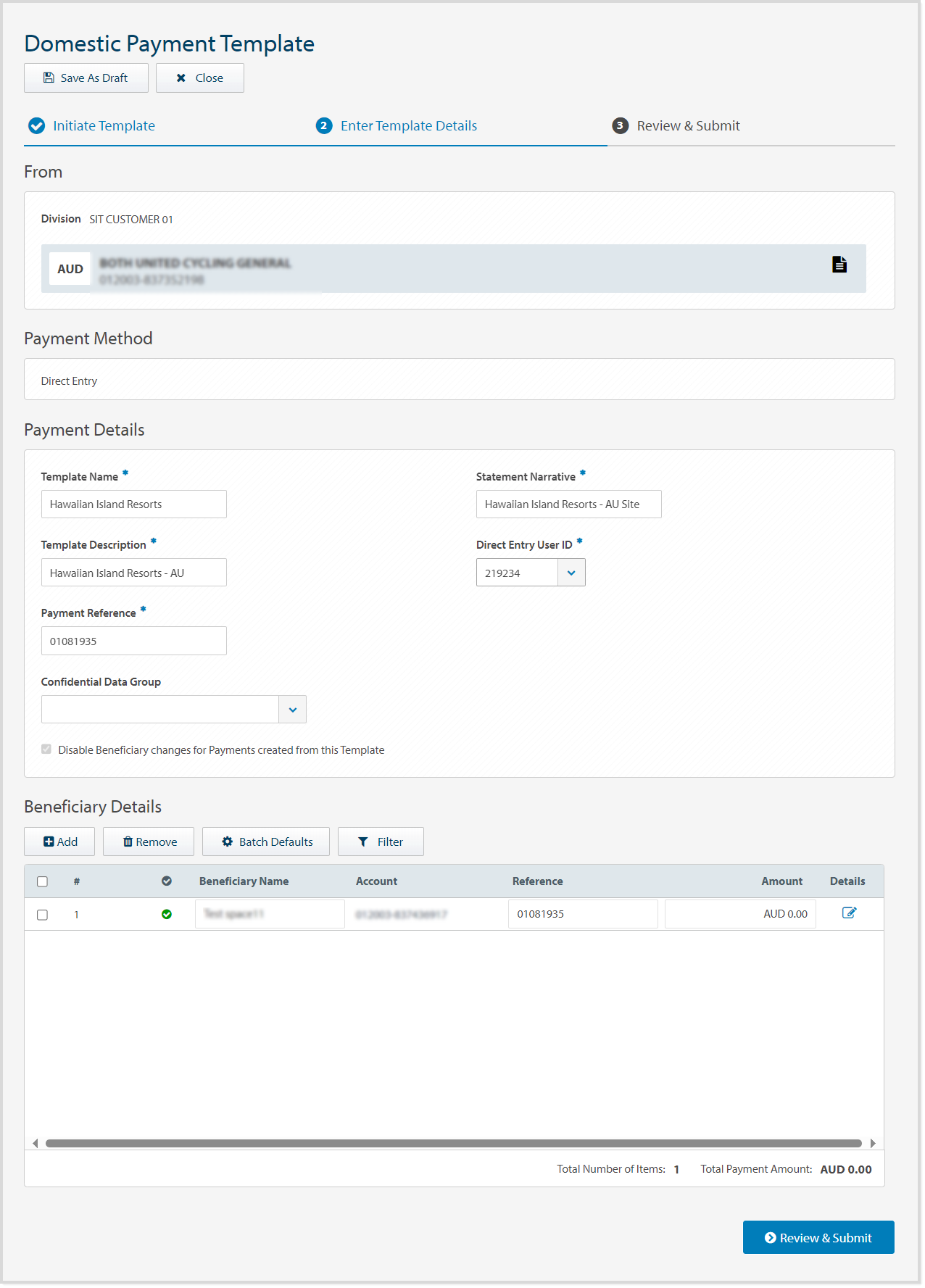
Task: Click the right scroll arrow of beneficiary table
Action: [873, 1144]
